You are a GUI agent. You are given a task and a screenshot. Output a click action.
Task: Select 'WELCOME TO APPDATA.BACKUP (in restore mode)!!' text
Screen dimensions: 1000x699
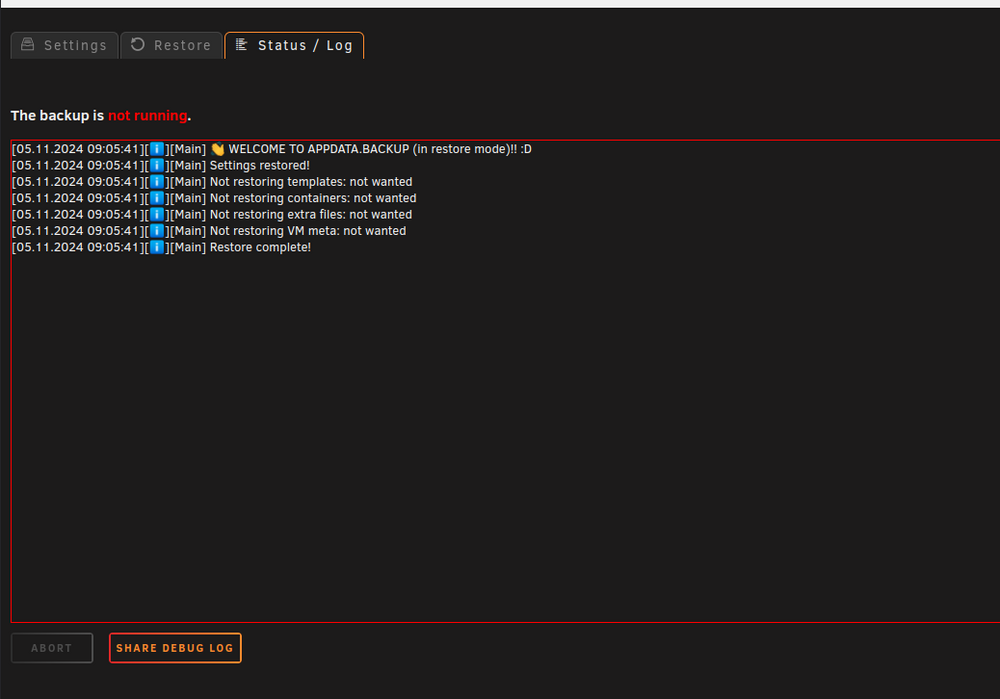372,149
